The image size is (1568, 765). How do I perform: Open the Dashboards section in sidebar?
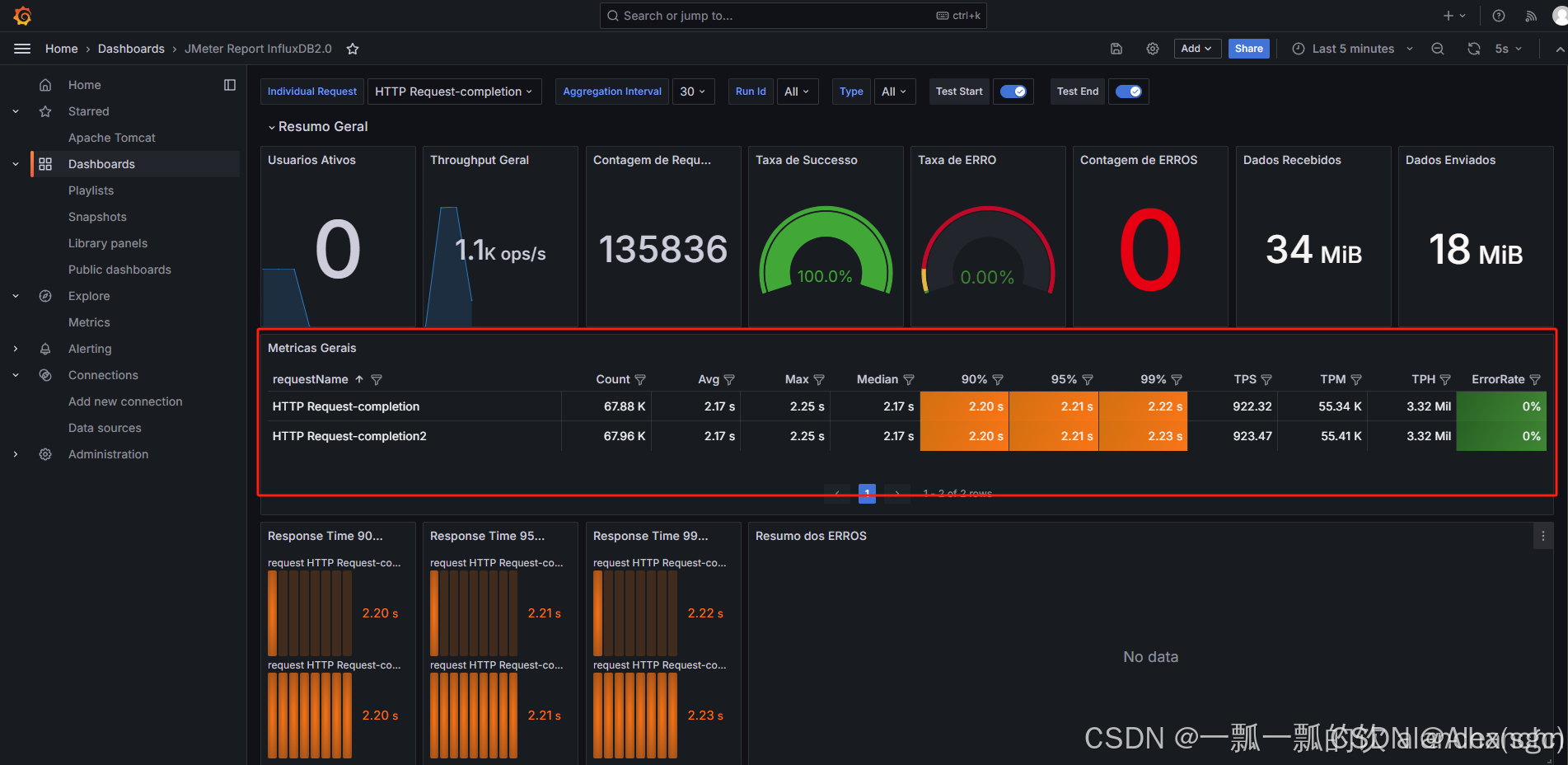[x=101, y=164]
